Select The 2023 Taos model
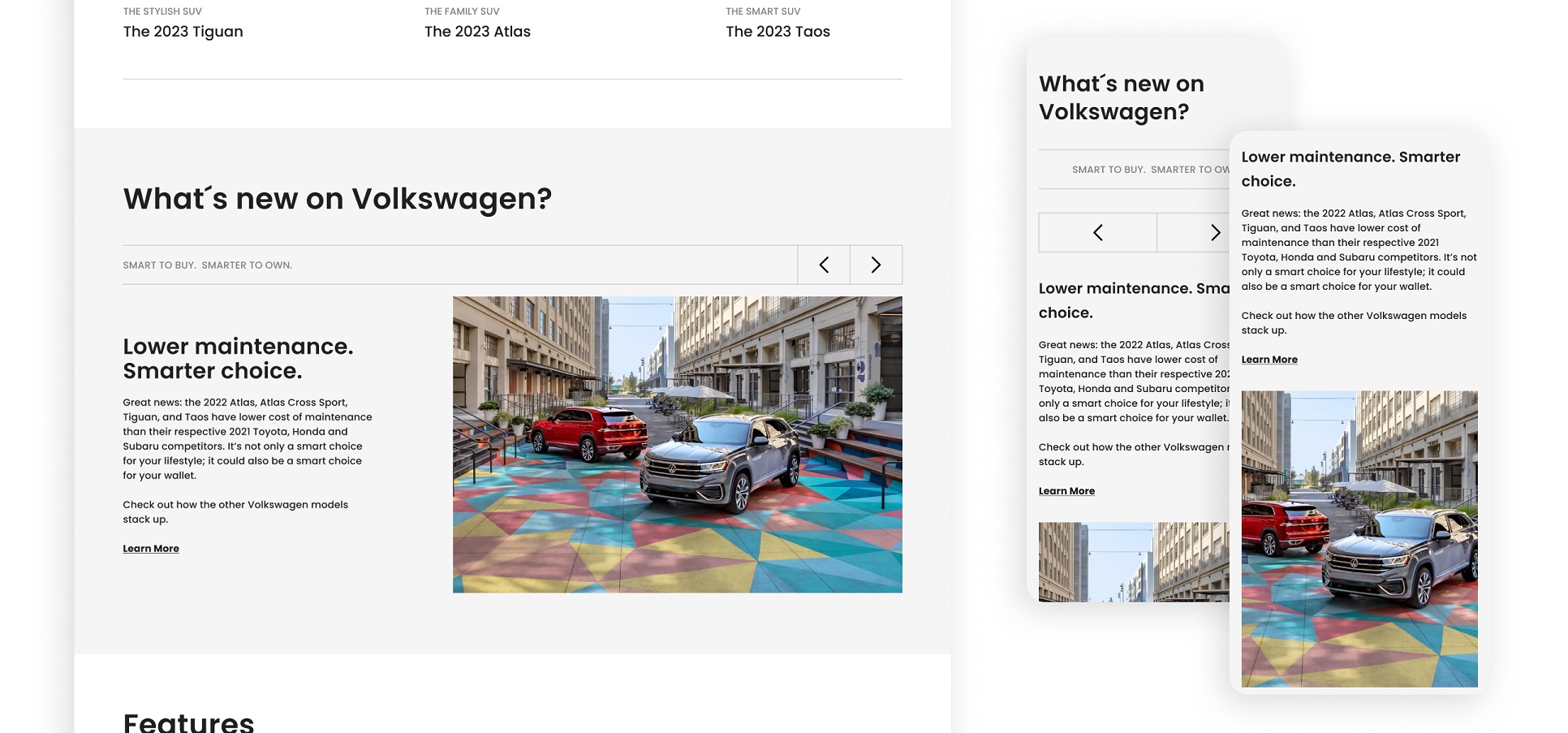 pyautogui.click(x=778, y=31)
